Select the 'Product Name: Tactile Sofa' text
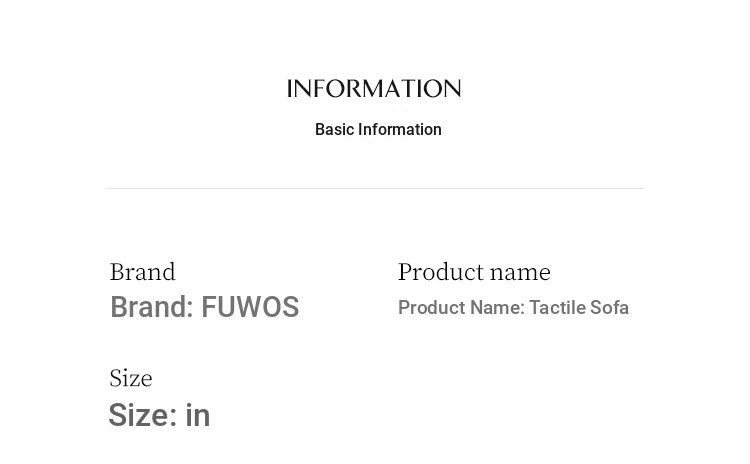Screen dimensions: 750x464 pos(513,308)
